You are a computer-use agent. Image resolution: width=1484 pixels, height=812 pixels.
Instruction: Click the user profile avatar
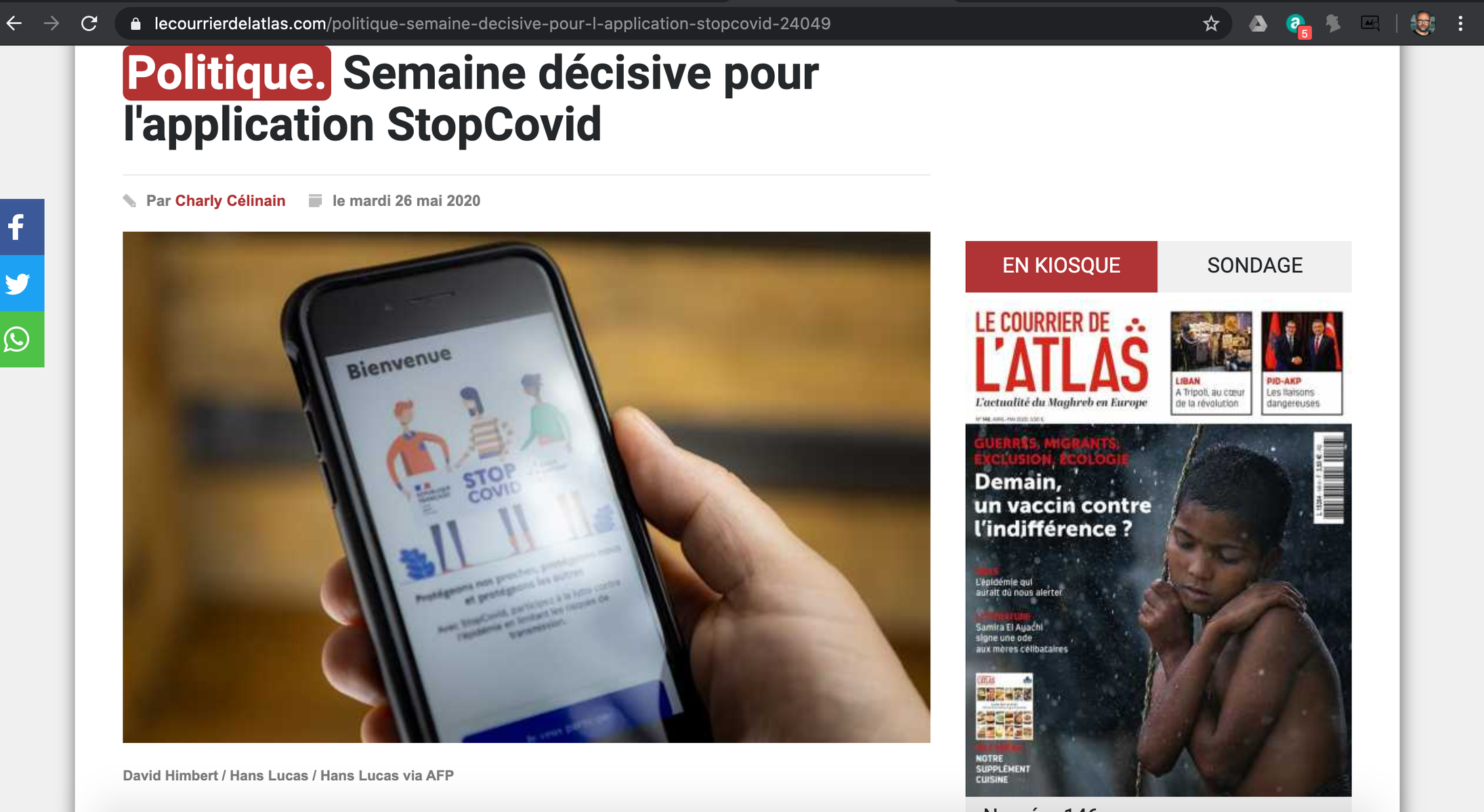(1423, 24)
